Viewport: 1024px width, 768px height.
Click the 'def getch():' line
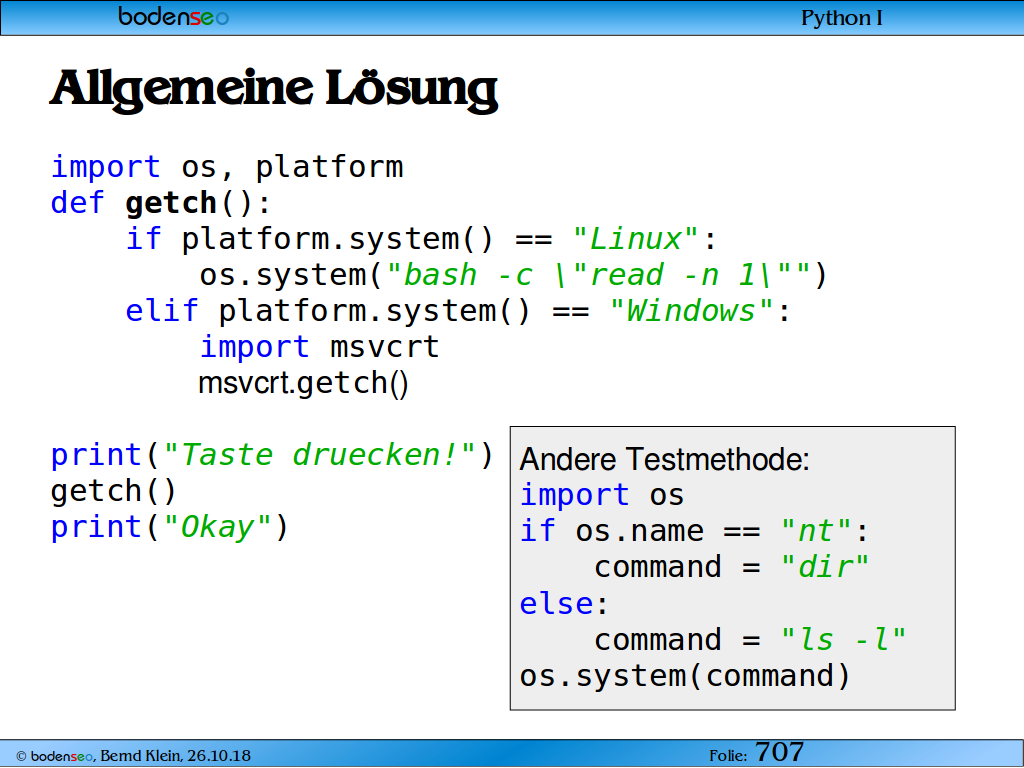pos(160,203)
